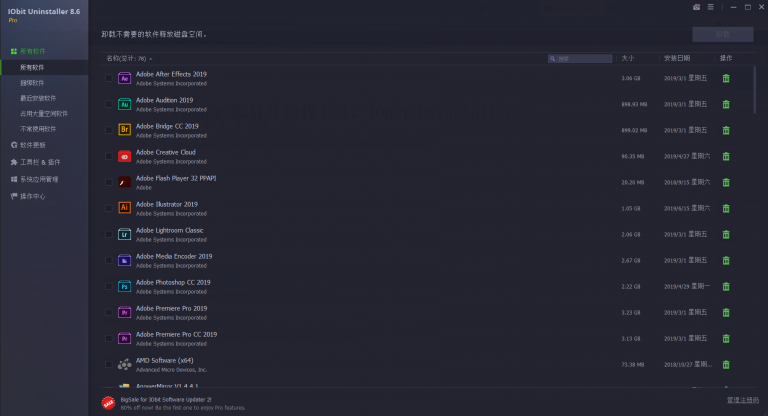Screen dimensions: 768x416
Task: Click the Adobe Premiere Pro CC 2019 icon
Action: (x=124, y=338)
